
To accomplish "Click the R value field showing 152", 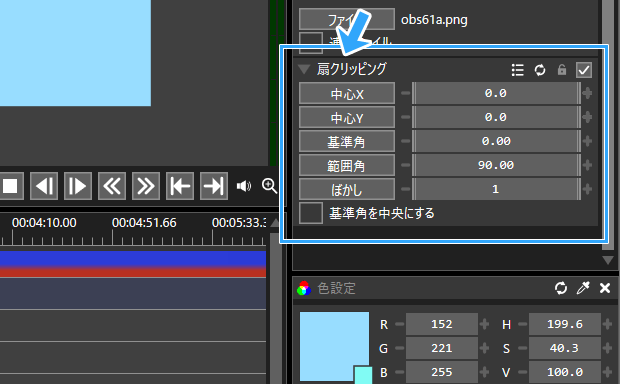I will 442,324.
